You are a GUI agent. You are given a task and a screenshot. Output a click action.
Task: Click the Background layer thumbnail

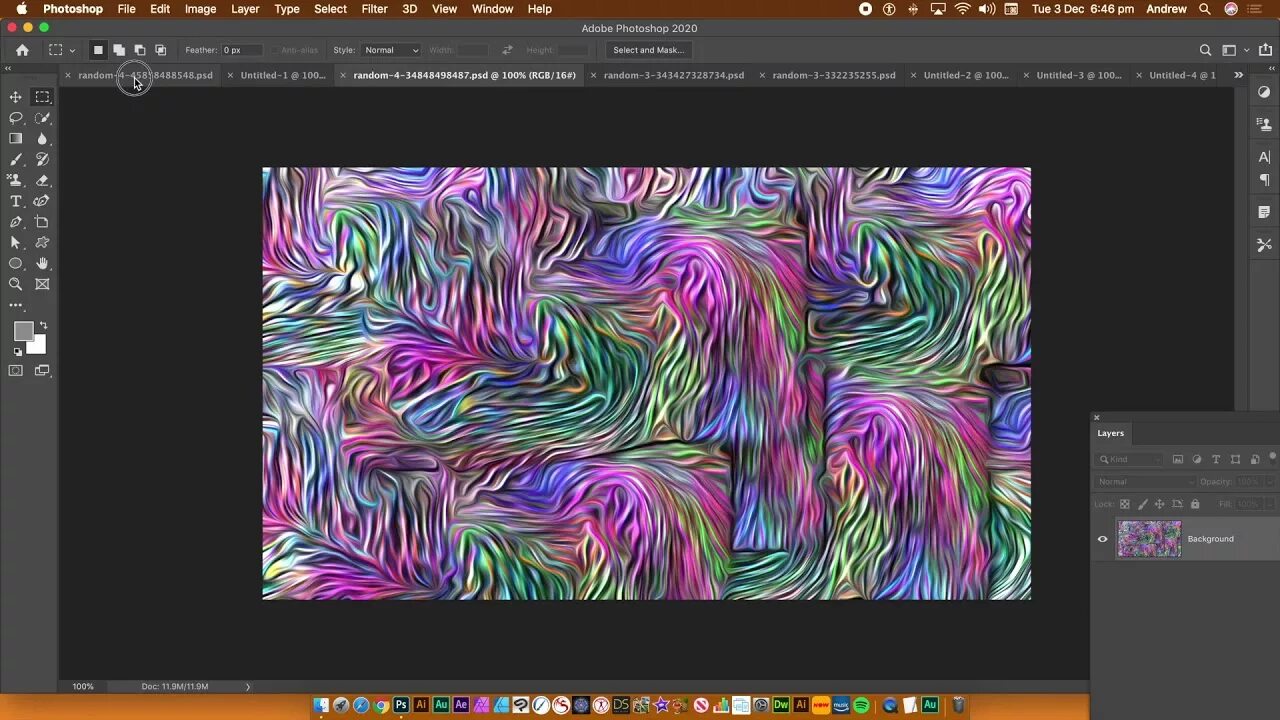[x=1148, y=539]
